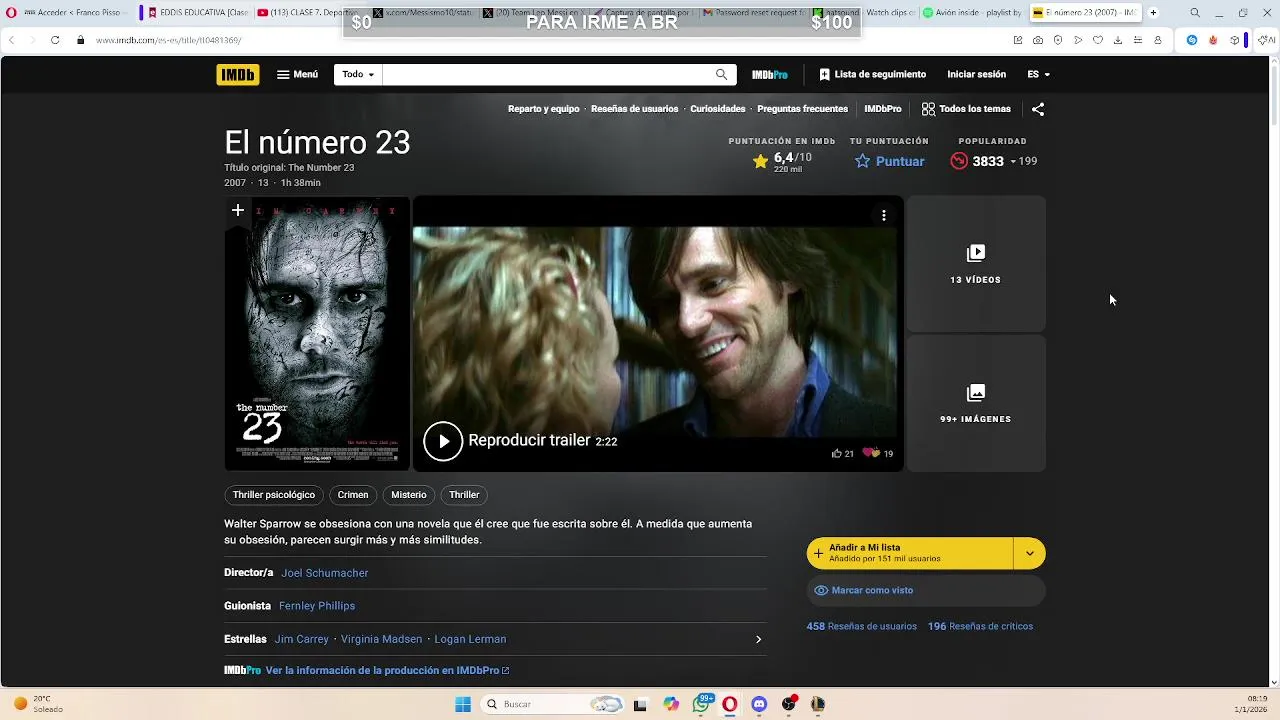Open the IMDbPro link in sub-navigation
The width and height of the screenshot is (1280, 720).
(x=882, y=109)
